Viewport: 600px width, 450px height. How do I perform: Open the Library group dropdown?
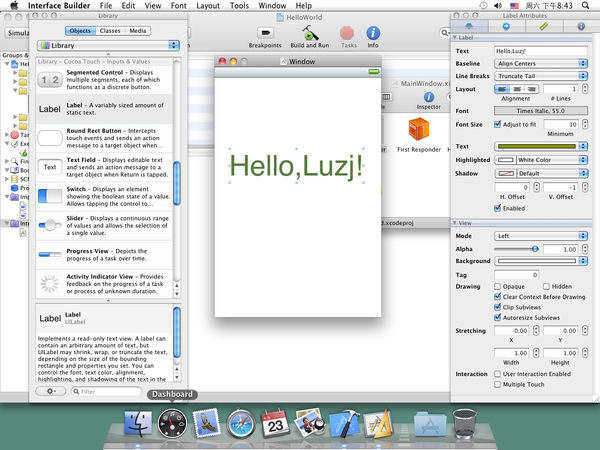tap(108, 45)
